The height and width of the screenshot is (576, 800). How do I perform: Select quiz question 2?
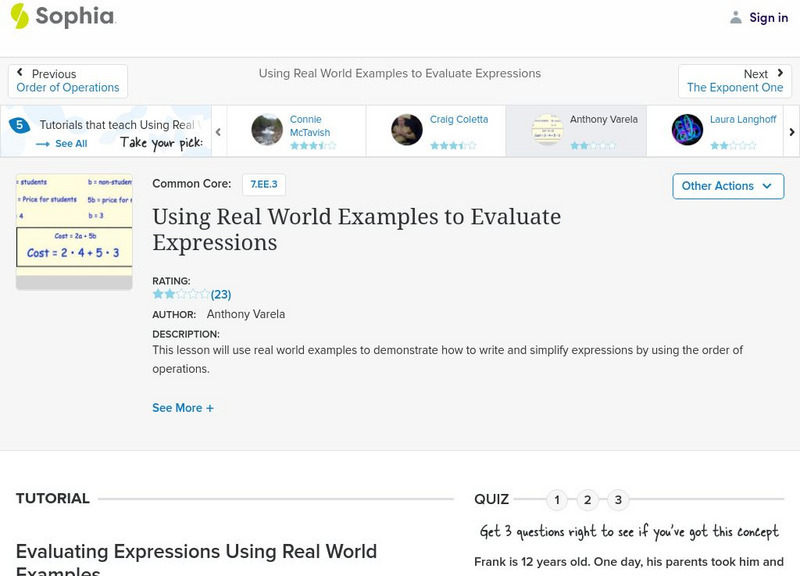pyautogui.click(x=588, y=500)
